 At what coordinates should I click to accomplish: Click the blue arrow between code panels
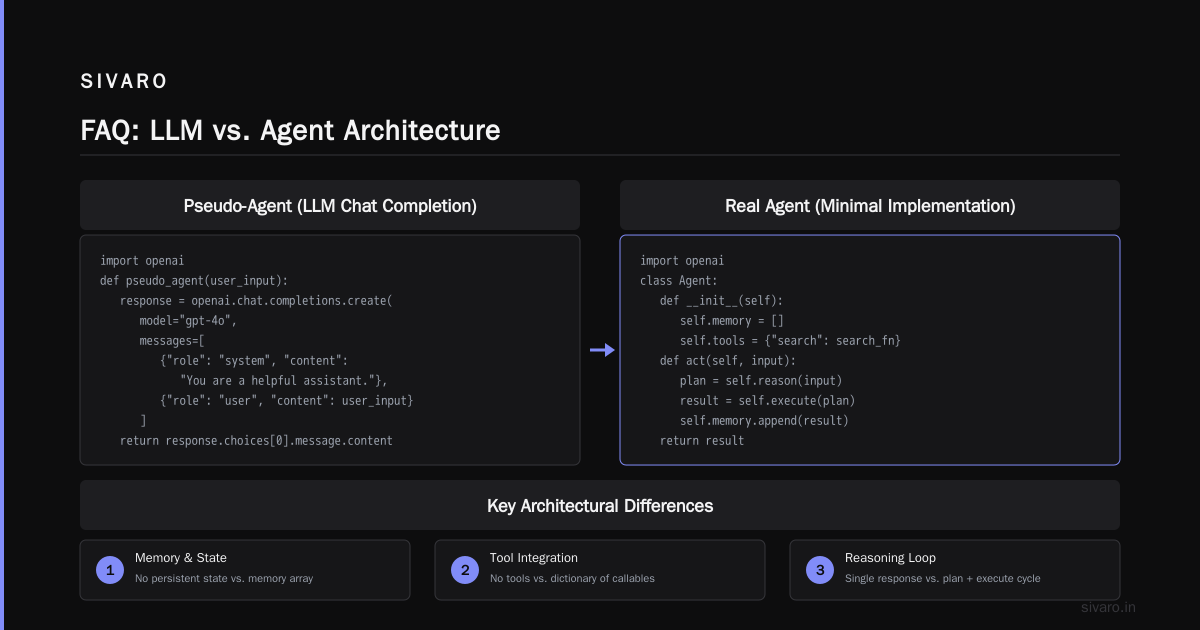click(602, 350)
